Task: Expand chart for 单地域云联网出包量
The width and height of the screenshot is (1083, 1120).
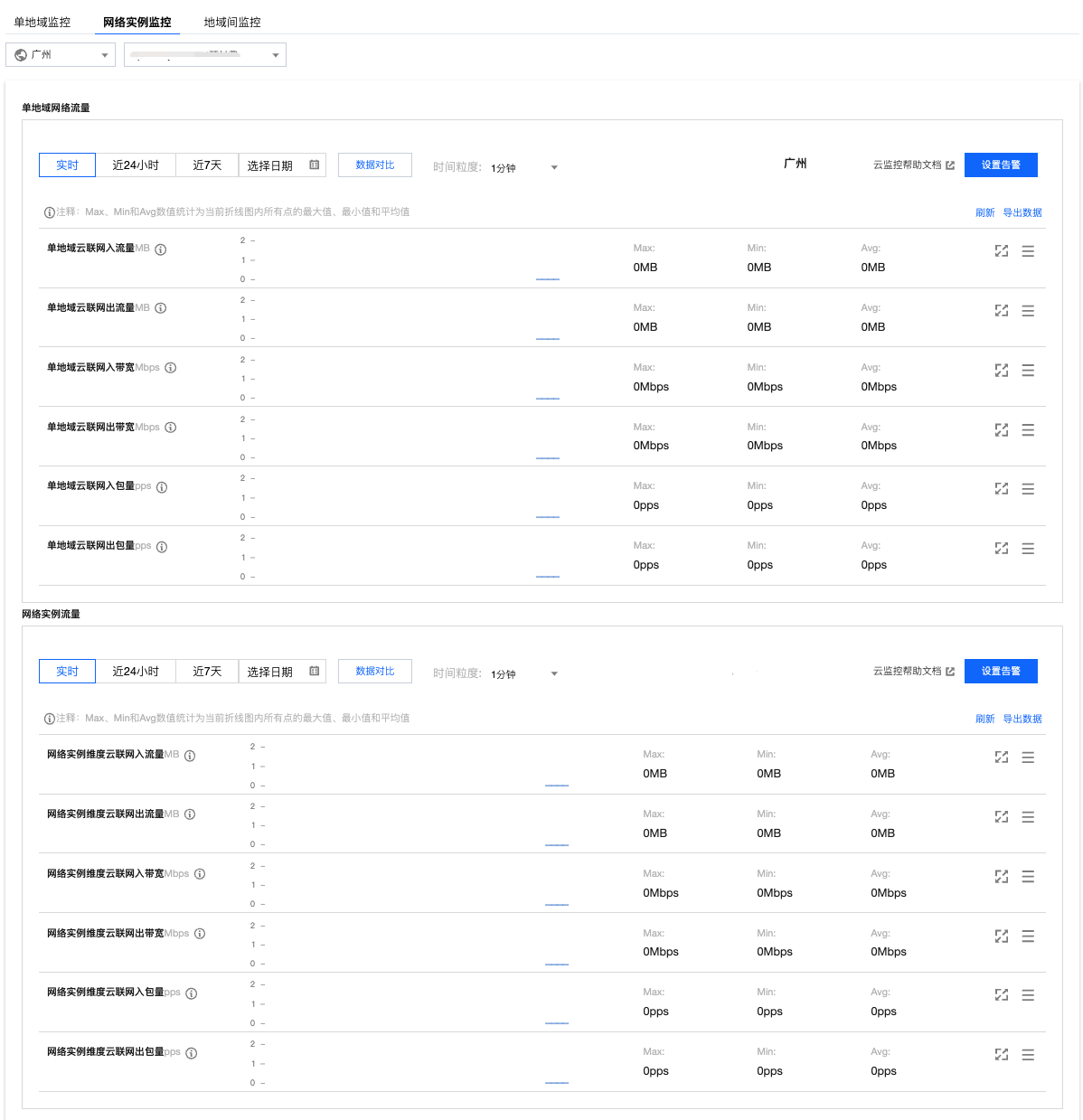Action: [x=1002, y=549]
